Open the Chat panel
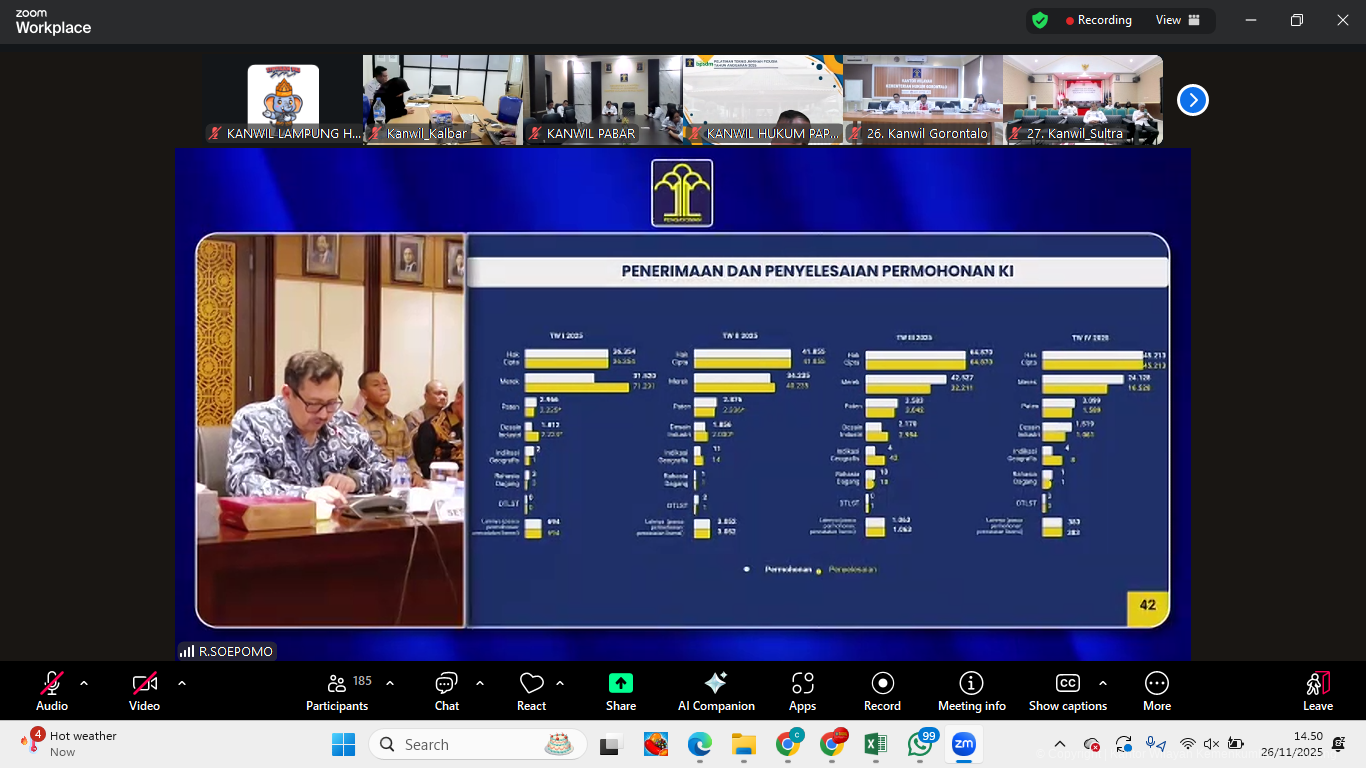The image size is (1366, 768). point(446,691)
